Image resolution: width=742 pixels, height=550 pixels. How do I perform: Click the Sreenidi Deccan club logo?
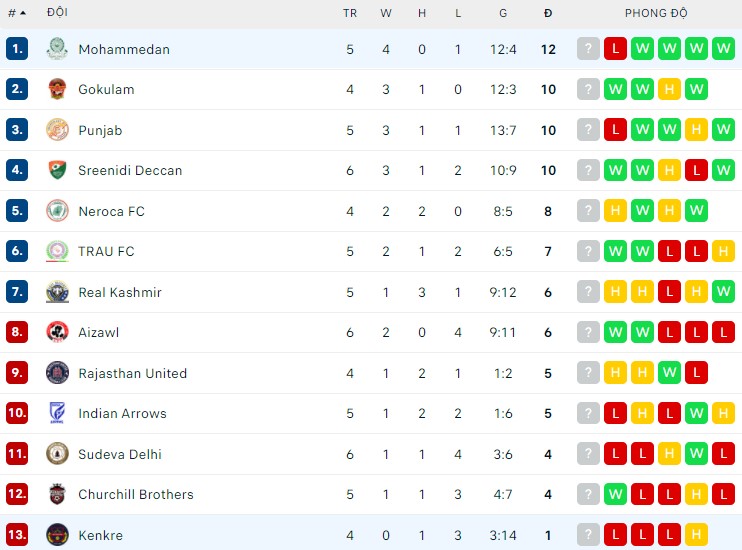click(57, 170)
